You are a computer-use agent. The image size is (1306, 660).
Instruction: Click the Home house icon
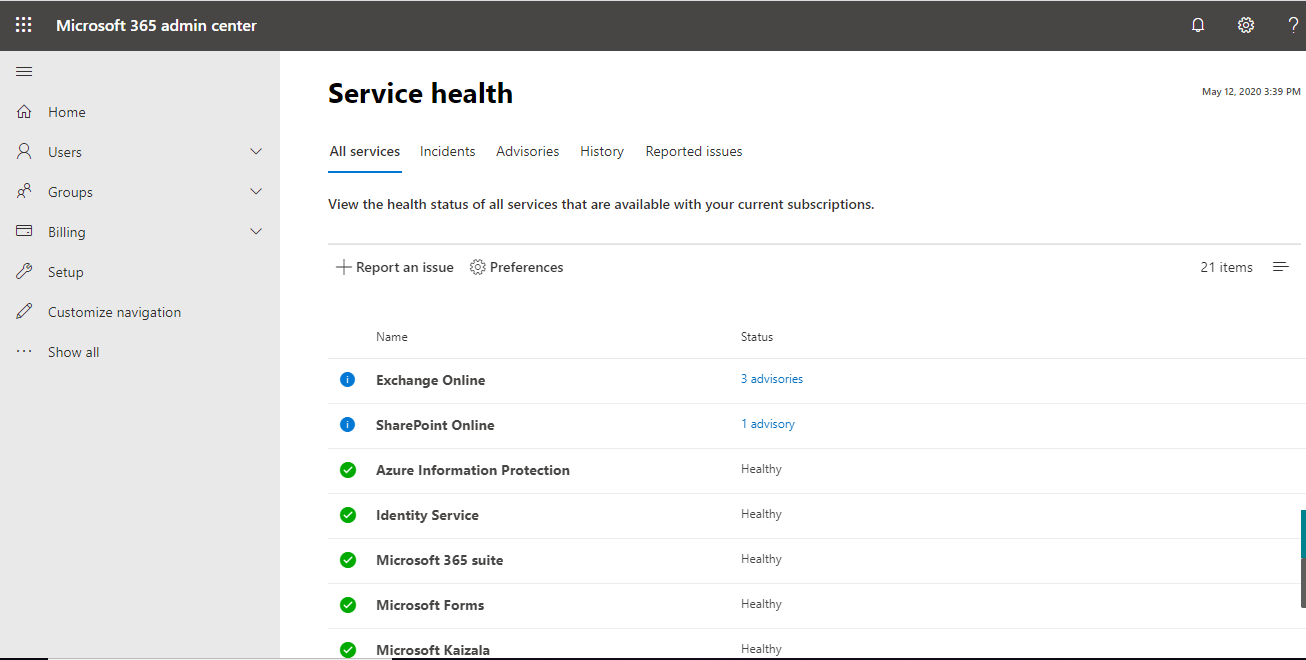point(25,112)
